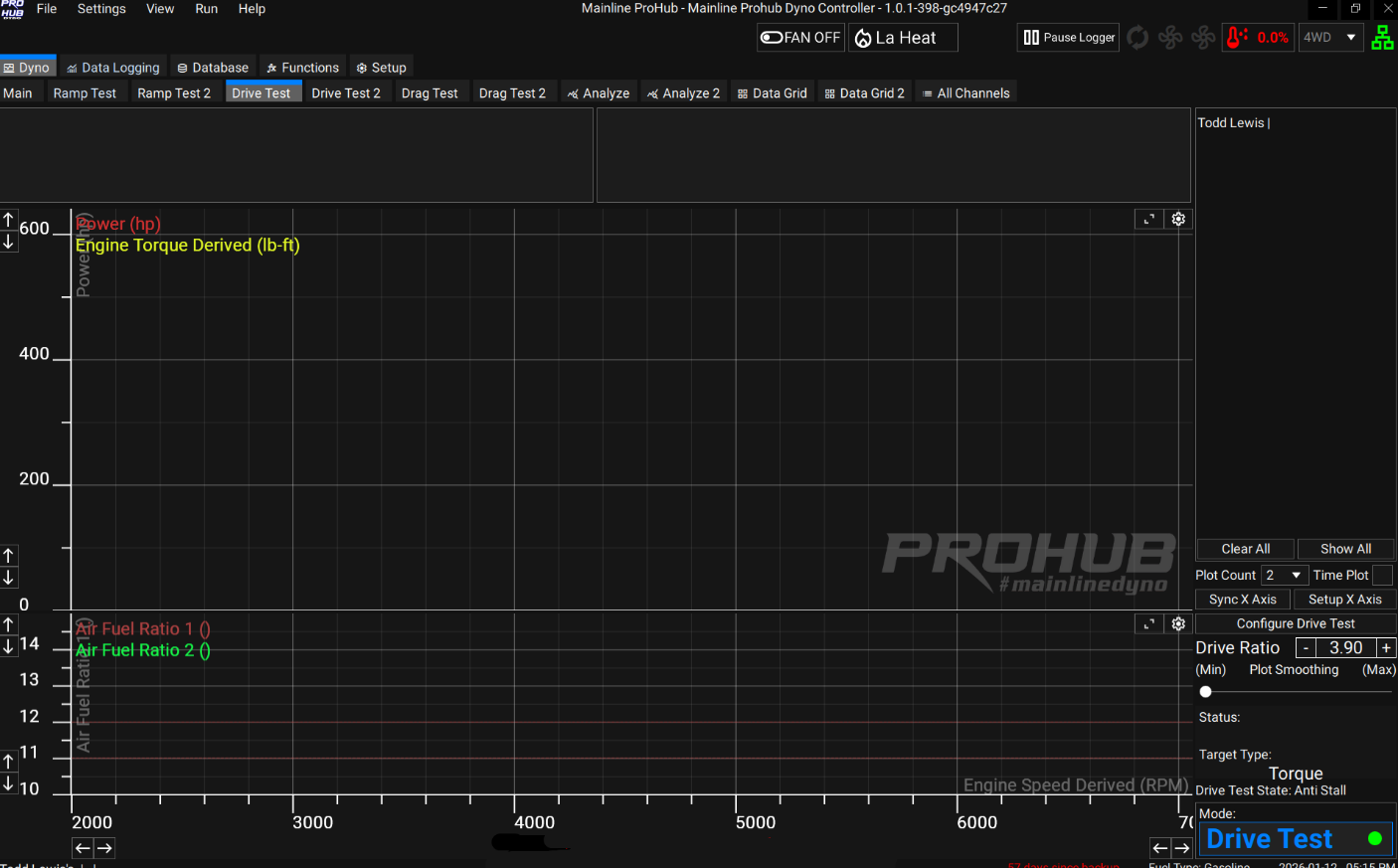Open the Plot Count dropdown

[x=1284, y=576]
